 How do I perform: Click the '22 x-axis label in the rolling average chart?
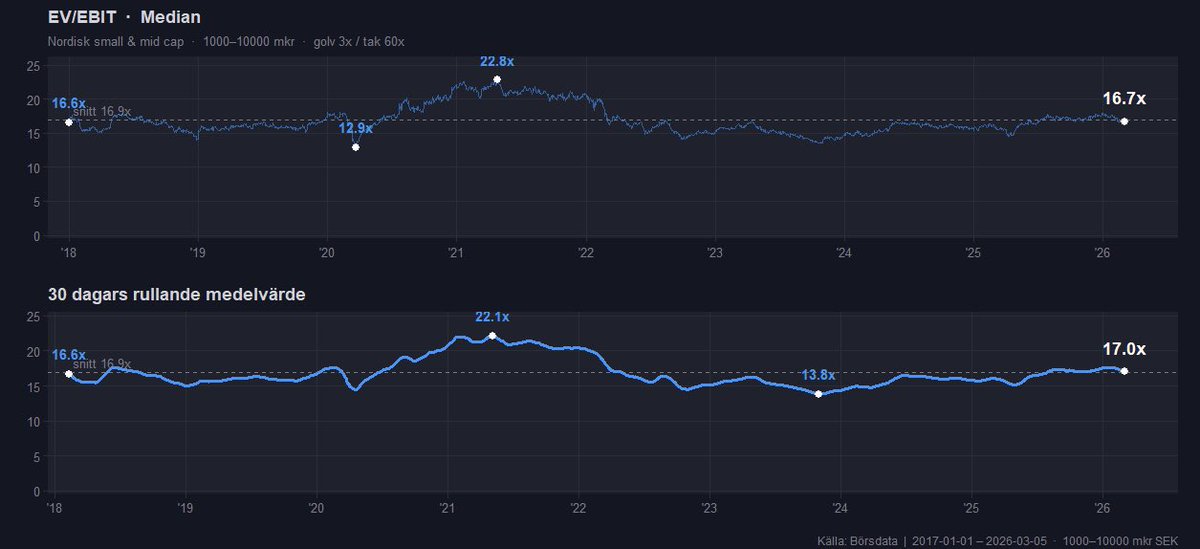(x=578, y=508)
